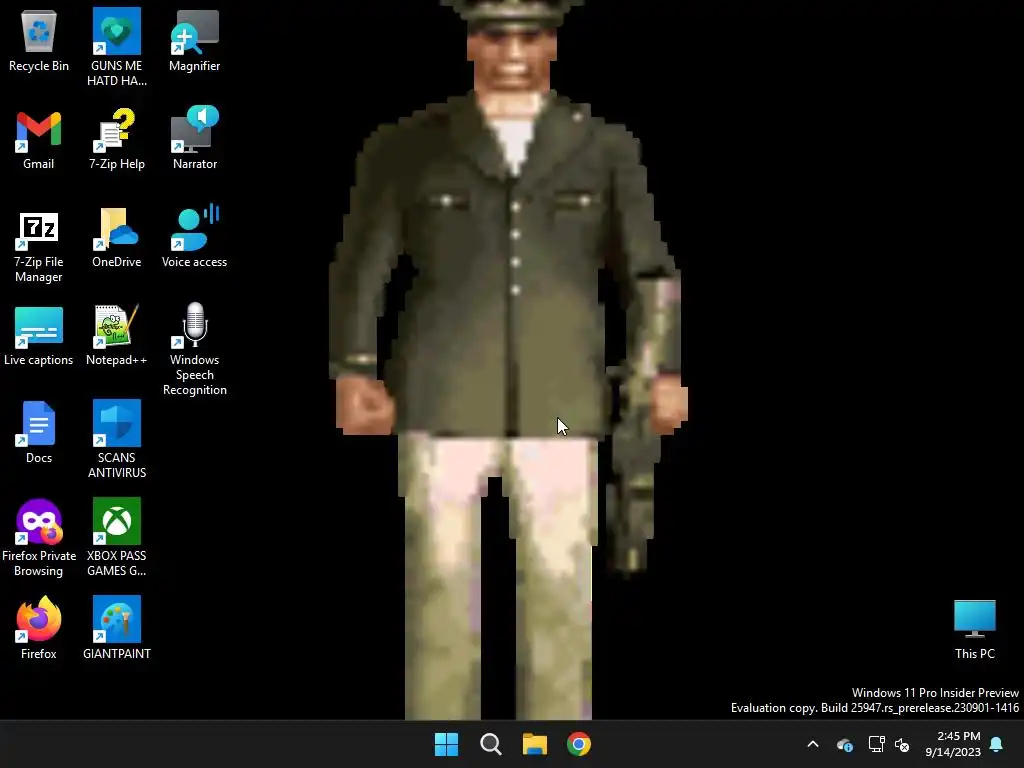Open the Windows Start menu
The width and height of the screenshot is (1024, 768).
tap(447, 744)
